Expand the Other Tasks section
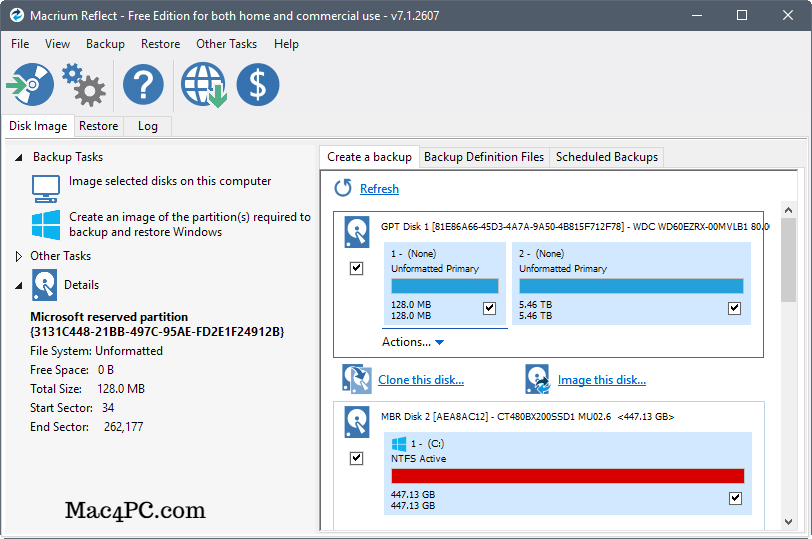The image size is (812, 539). [x=19, y=256]
